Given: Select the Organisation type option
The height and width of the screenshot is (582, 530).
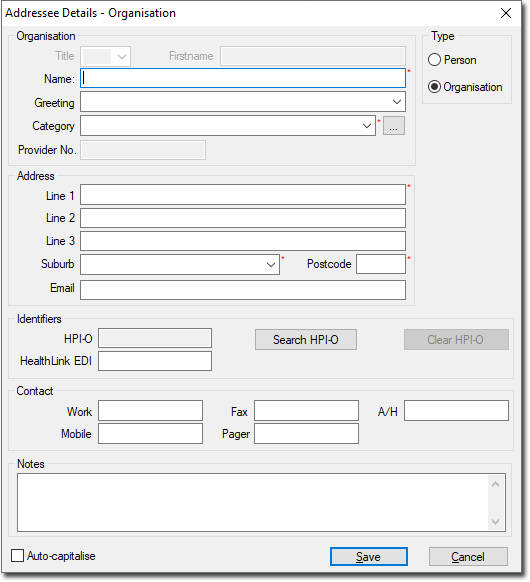Looking at the screenshot, I should 434,87.
